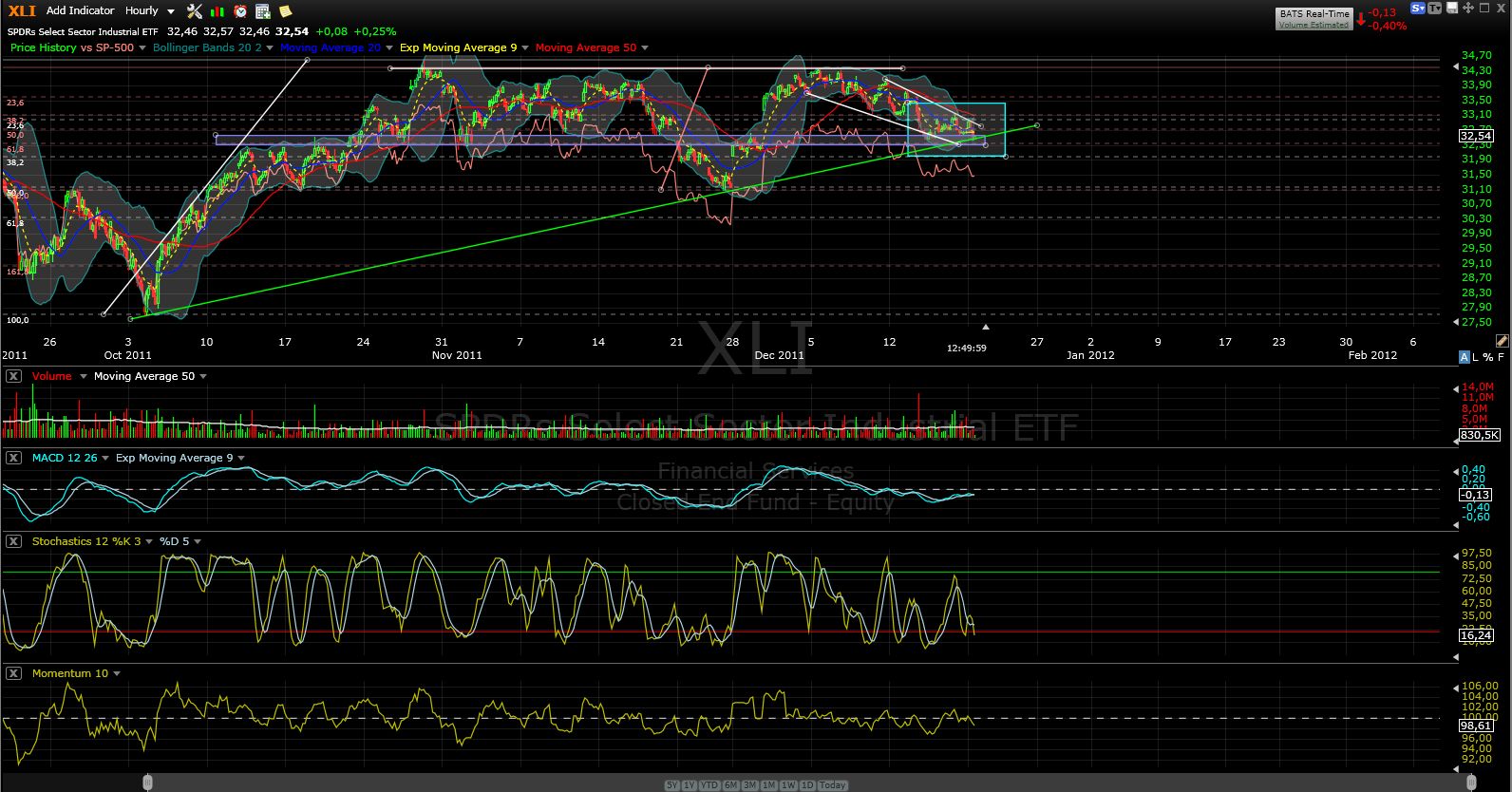Open the yellow sticky note icon
This screenshot has height=792, width=1512.
(285, 11)
